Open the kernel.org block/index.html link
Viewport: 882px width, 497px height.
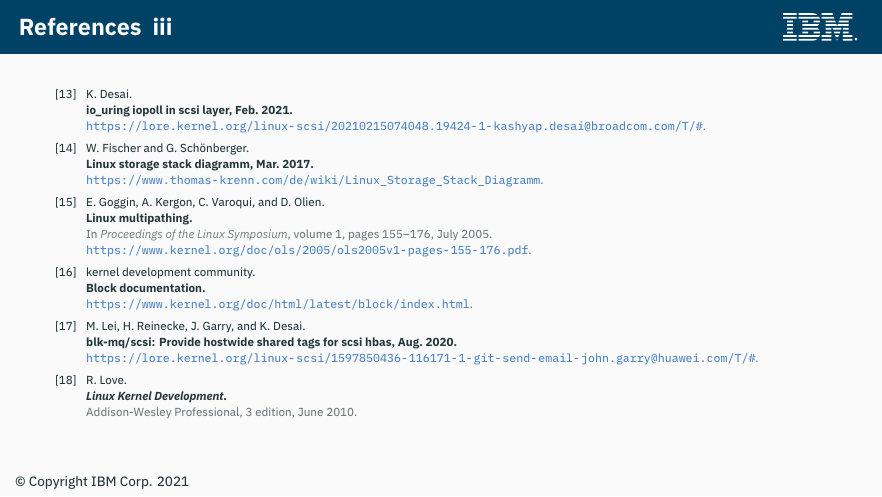[x=278, y=304]
